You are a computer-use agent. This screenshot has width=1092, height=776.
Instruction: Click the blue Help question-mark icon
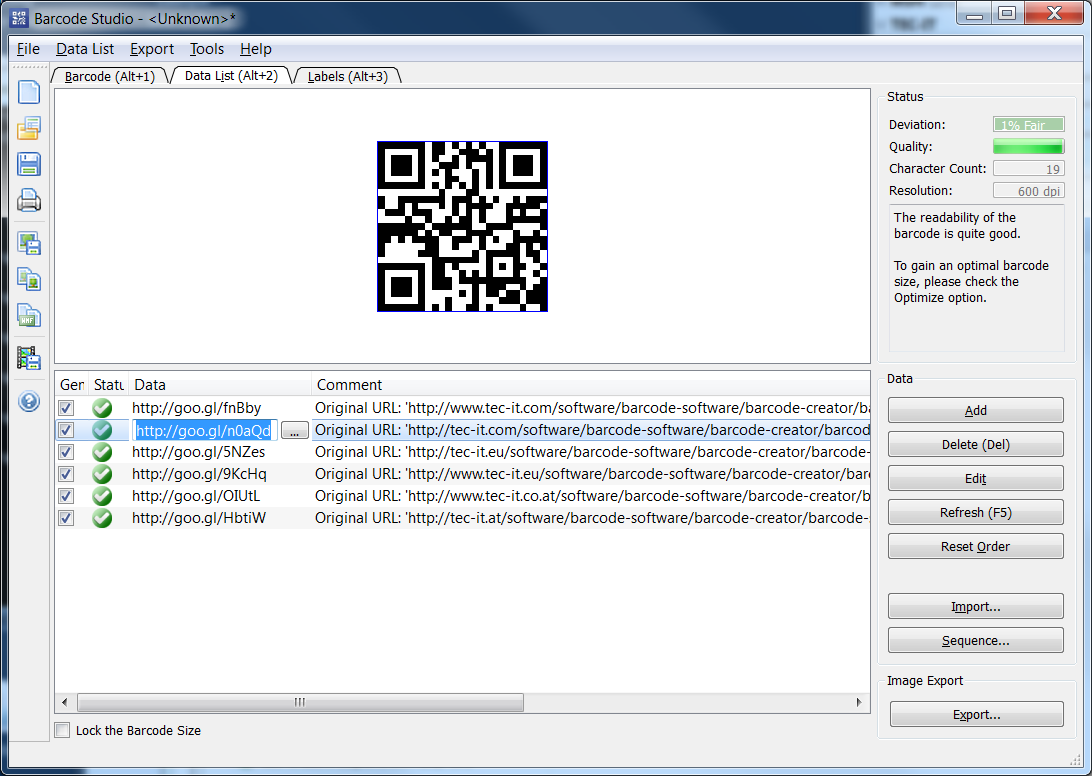coord(29,401)
